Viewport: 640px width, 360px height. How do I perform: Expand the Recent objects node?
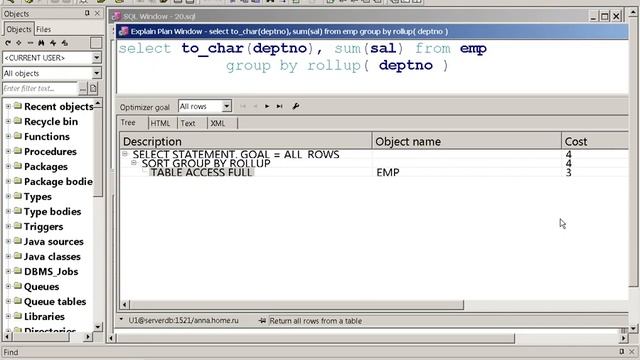[x=8, y=106]
